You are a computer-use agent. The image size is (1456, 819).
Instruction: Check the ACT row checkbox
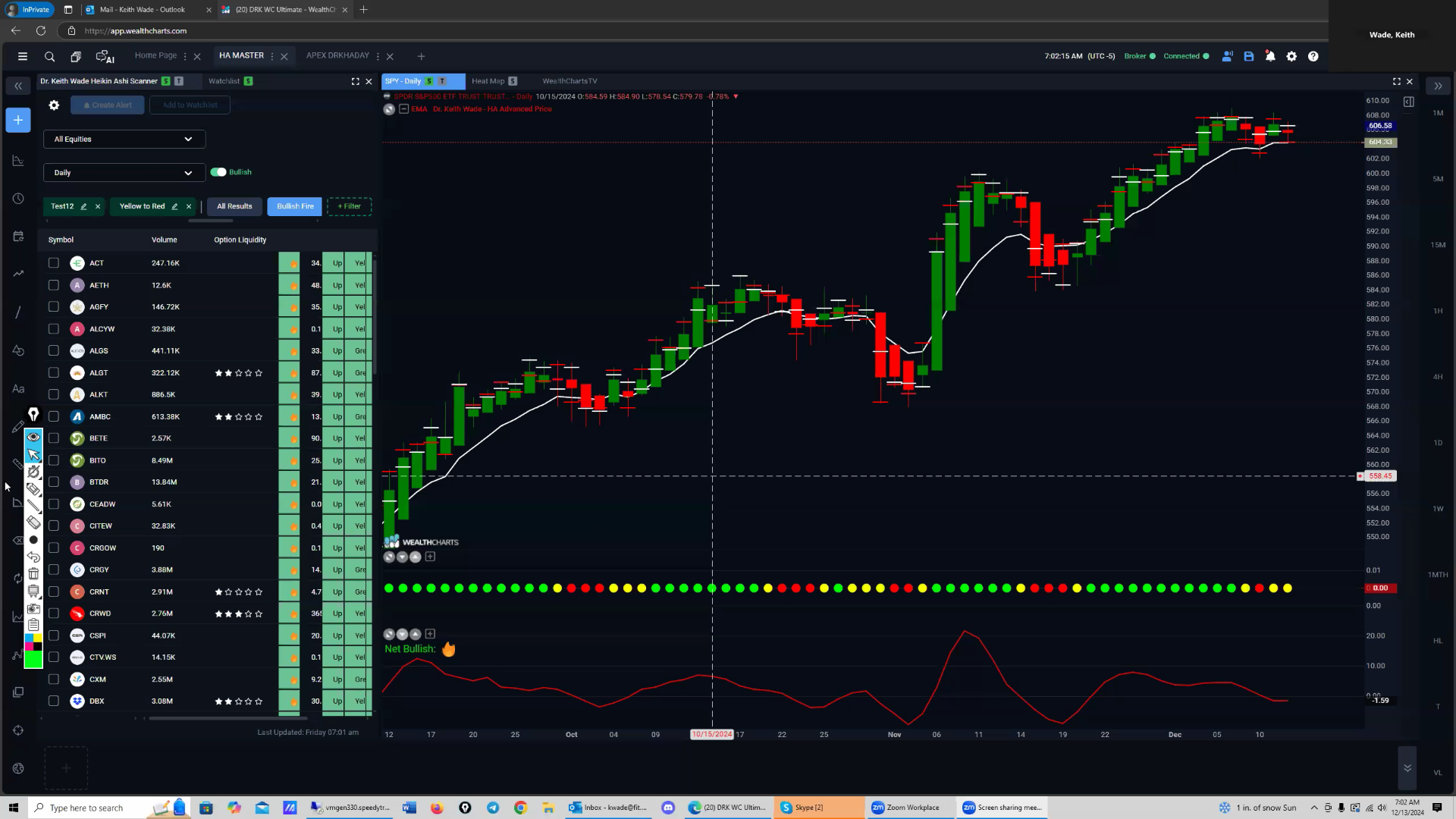tap(53, 263)
